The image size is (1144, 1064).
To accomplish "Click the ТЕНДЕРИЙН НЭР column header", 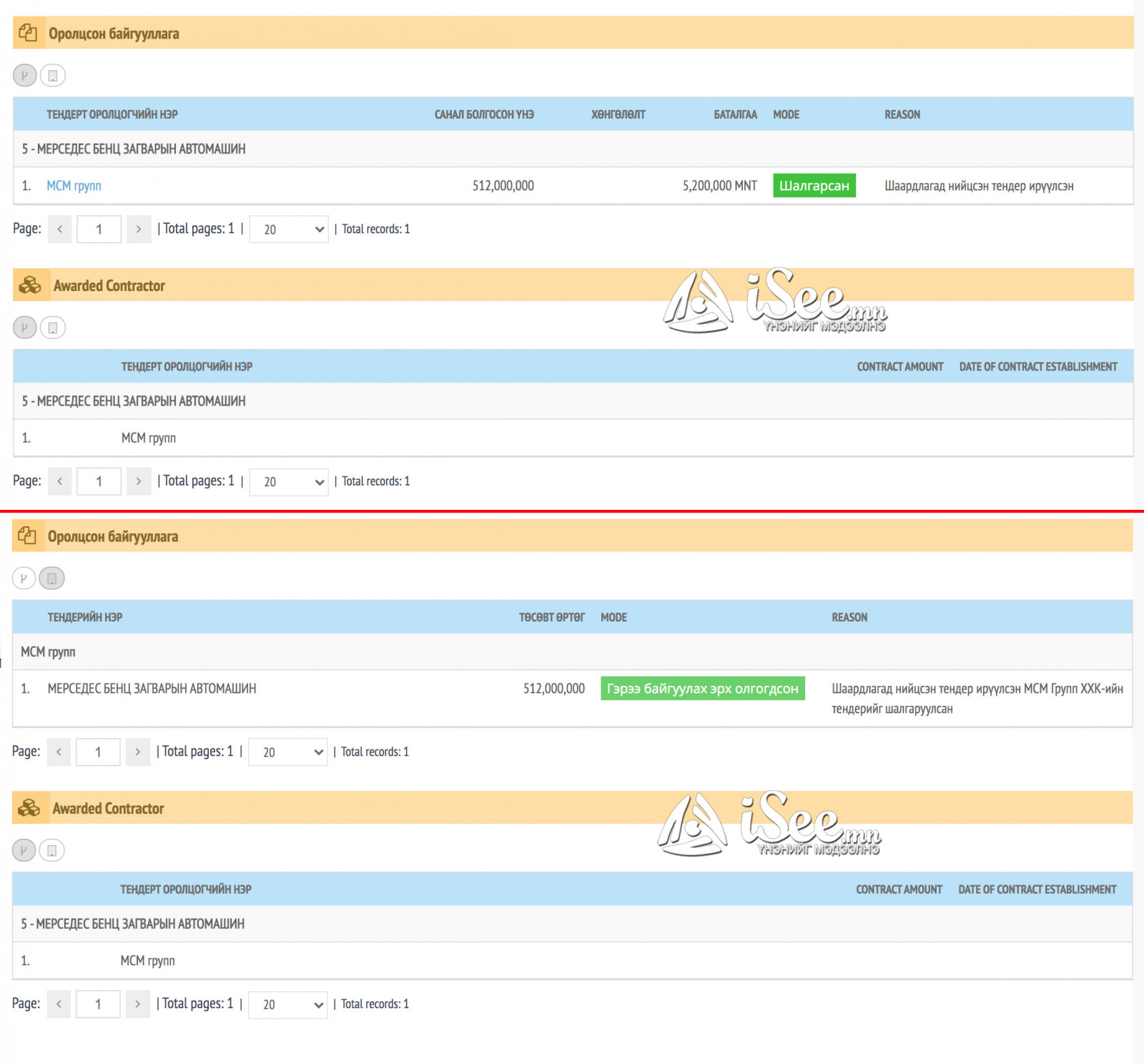I will (x=85, y=617).
